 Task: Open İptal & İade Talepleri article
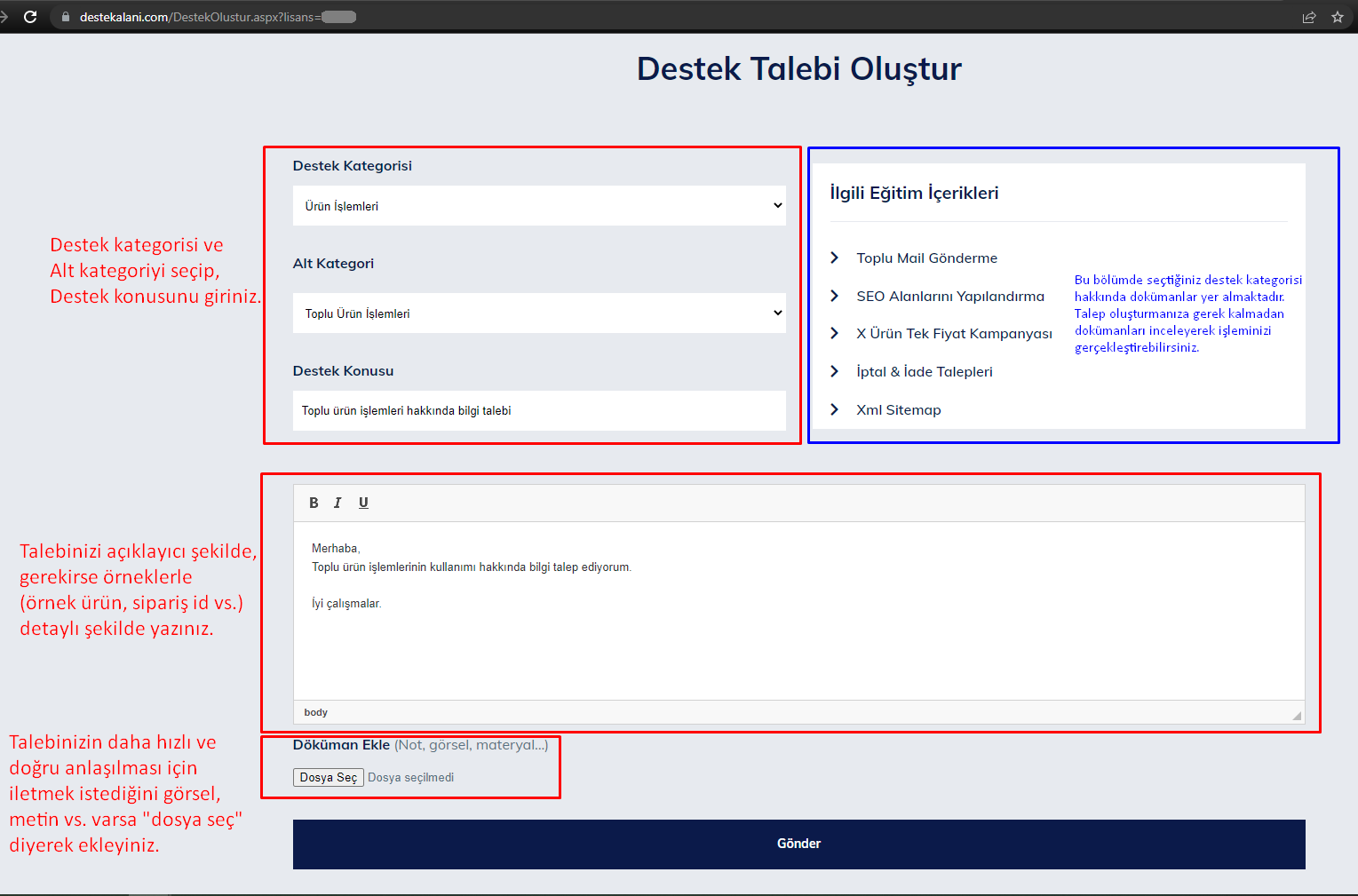click(x=925, y=371)
